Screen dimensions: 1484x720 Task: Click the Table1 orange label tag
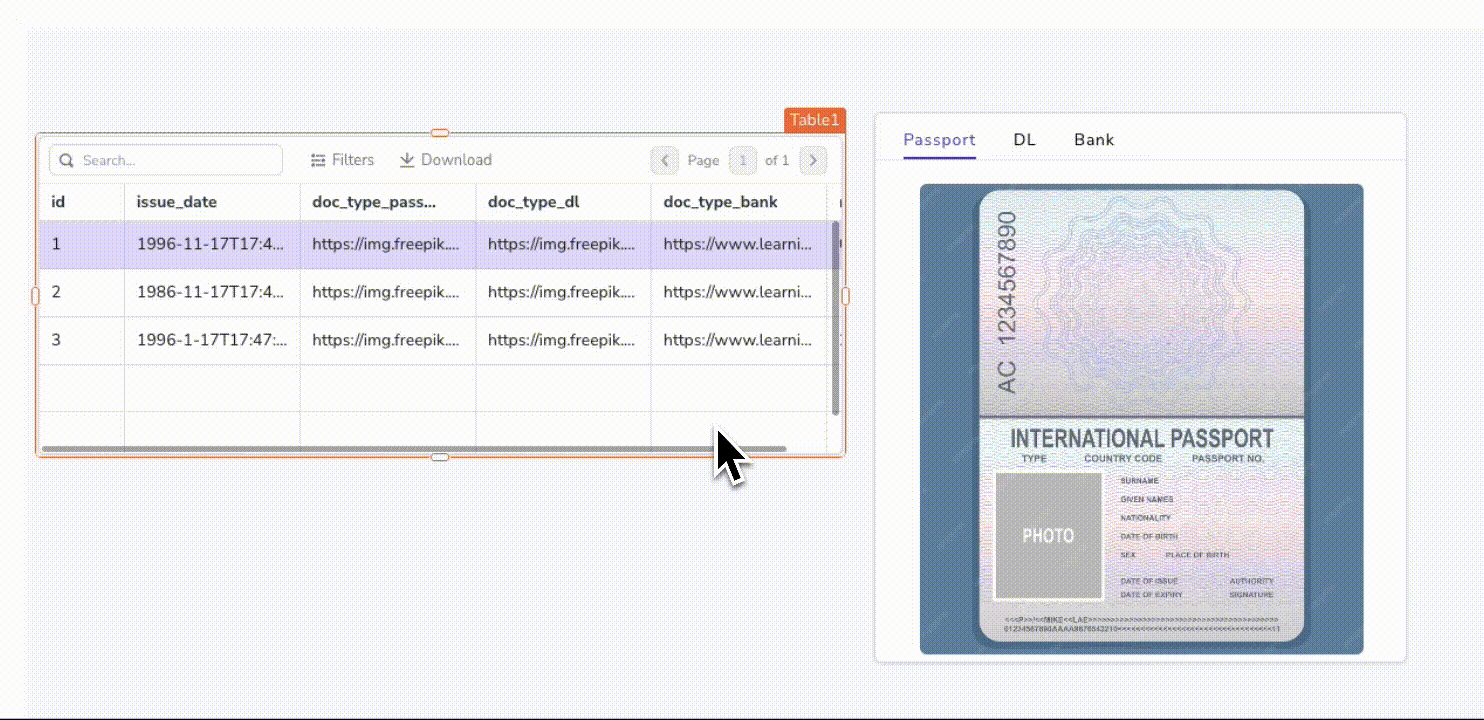coord(814,119)
